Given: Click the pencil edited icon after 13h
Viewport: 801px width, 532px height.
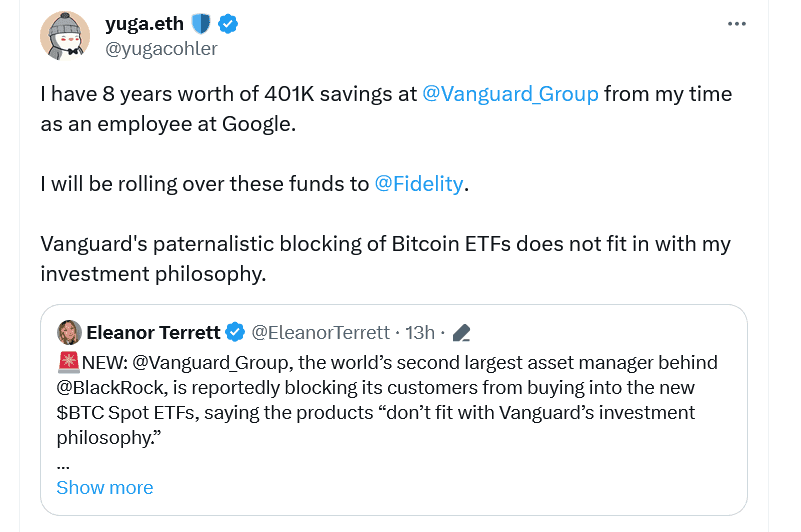Looking at the screenshot, I should (x=462, y=332).
